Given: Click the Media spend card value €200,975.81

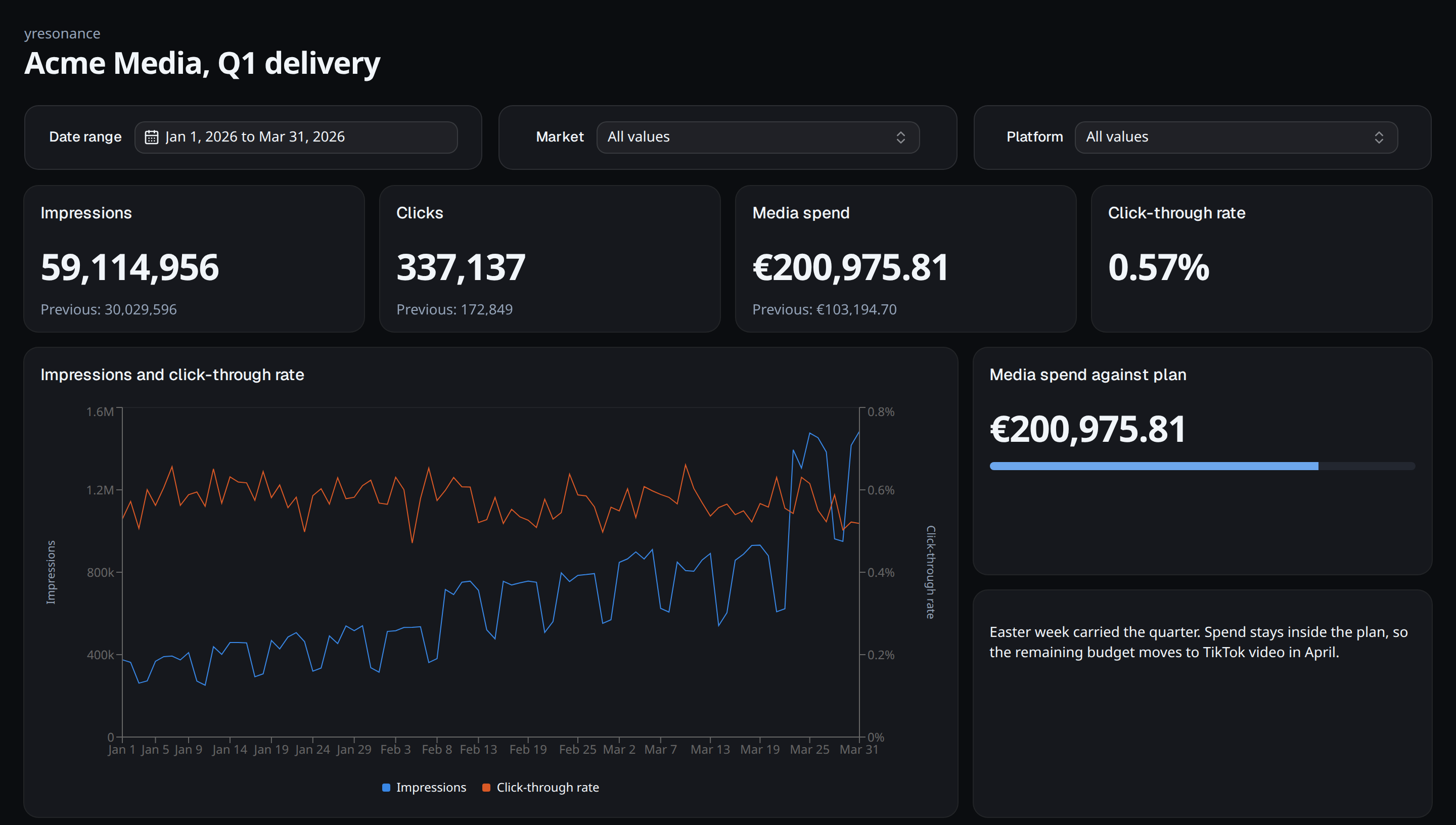Looking at the screenshot, I should coord(850,267).
